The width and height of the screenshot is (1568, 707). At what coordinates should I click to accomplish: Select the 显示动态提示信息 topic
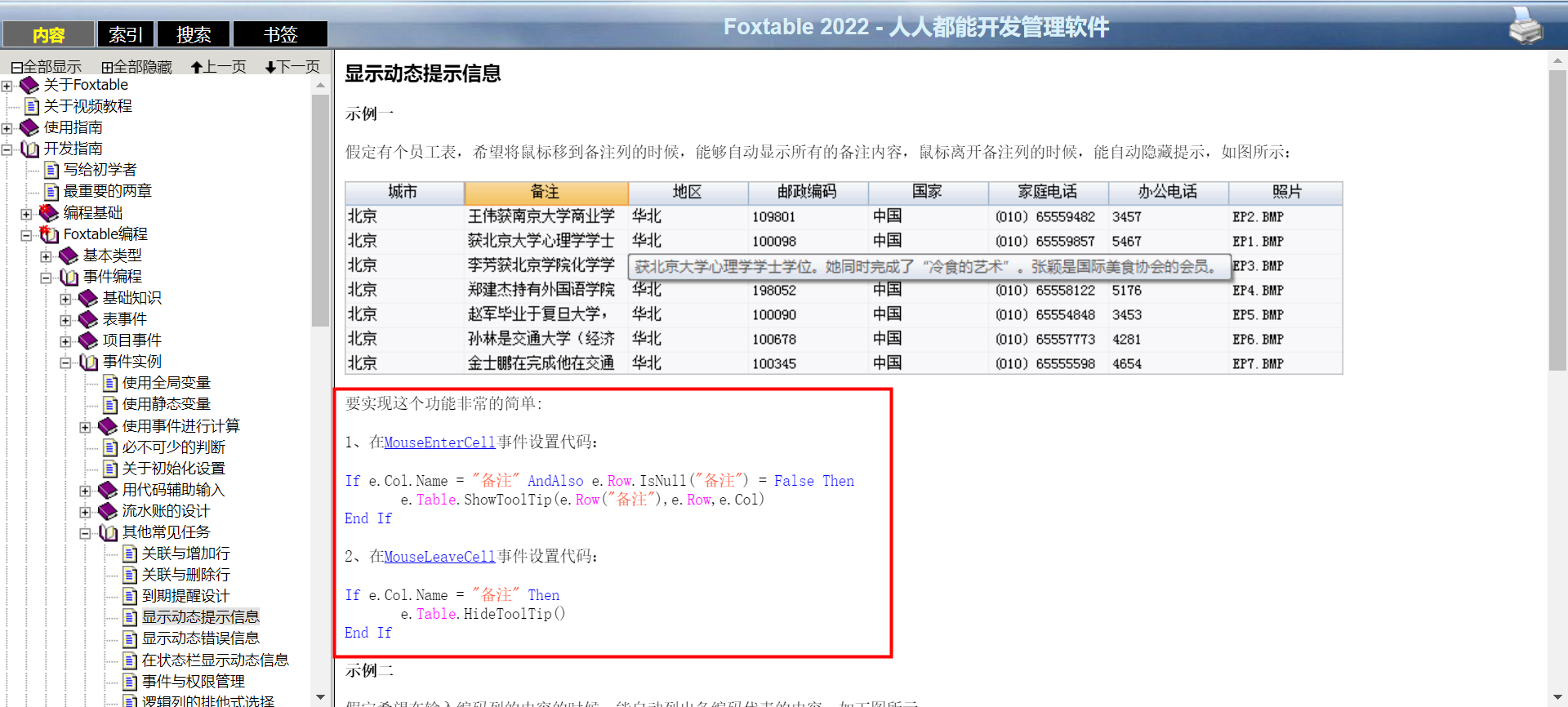point(201,617)
